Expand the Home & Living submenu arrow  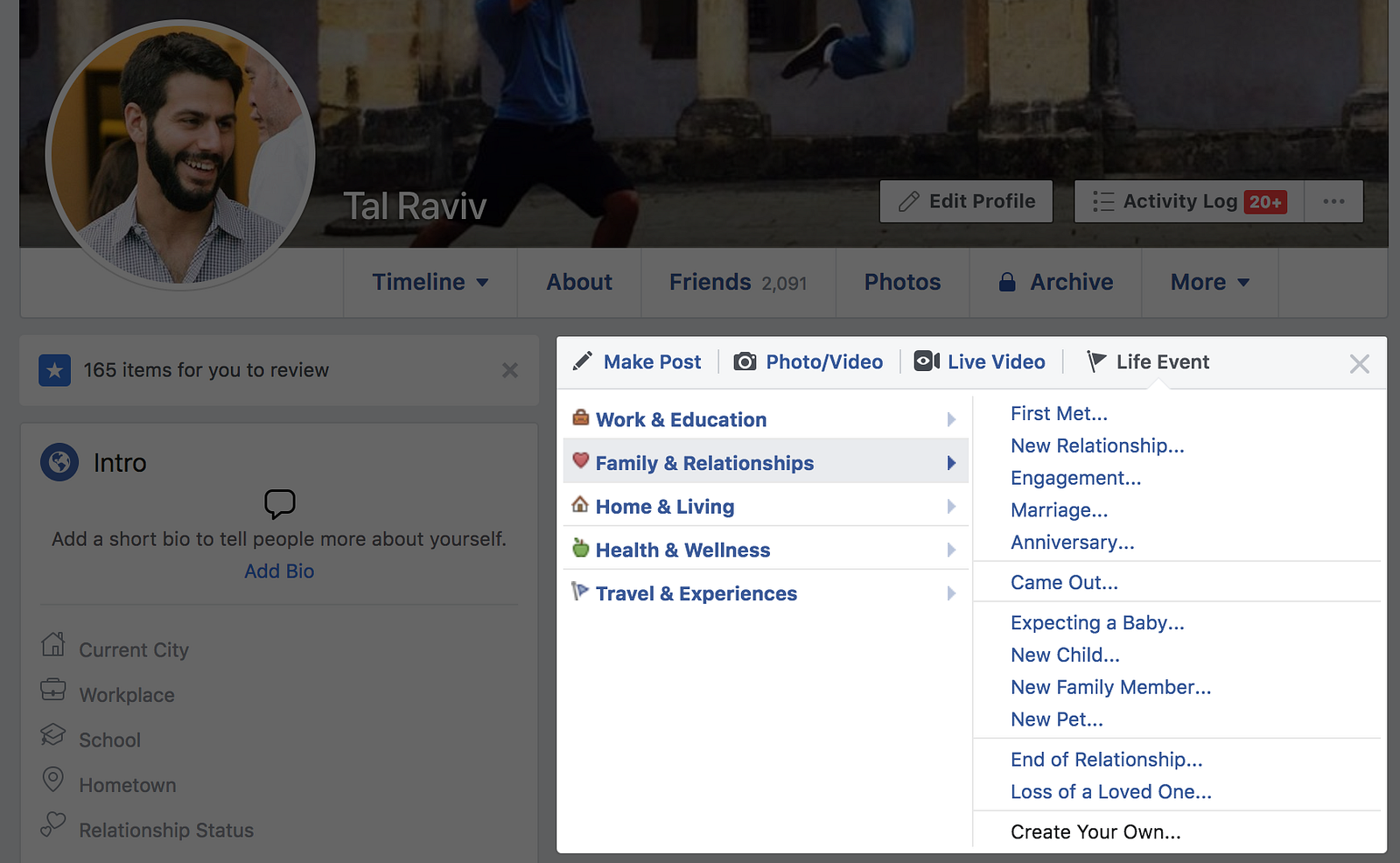(x=951, y=506)
